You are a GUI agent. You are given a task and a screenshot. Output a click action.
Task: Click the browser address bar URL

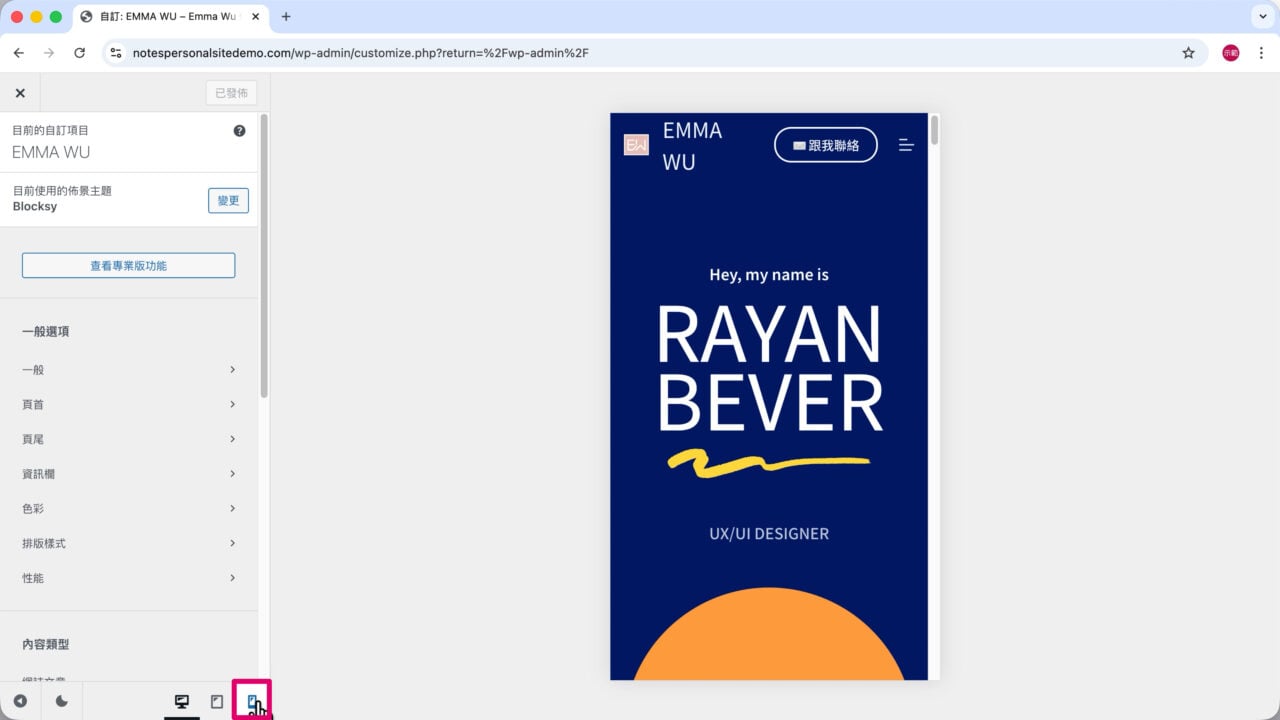(x=360, y=53)
